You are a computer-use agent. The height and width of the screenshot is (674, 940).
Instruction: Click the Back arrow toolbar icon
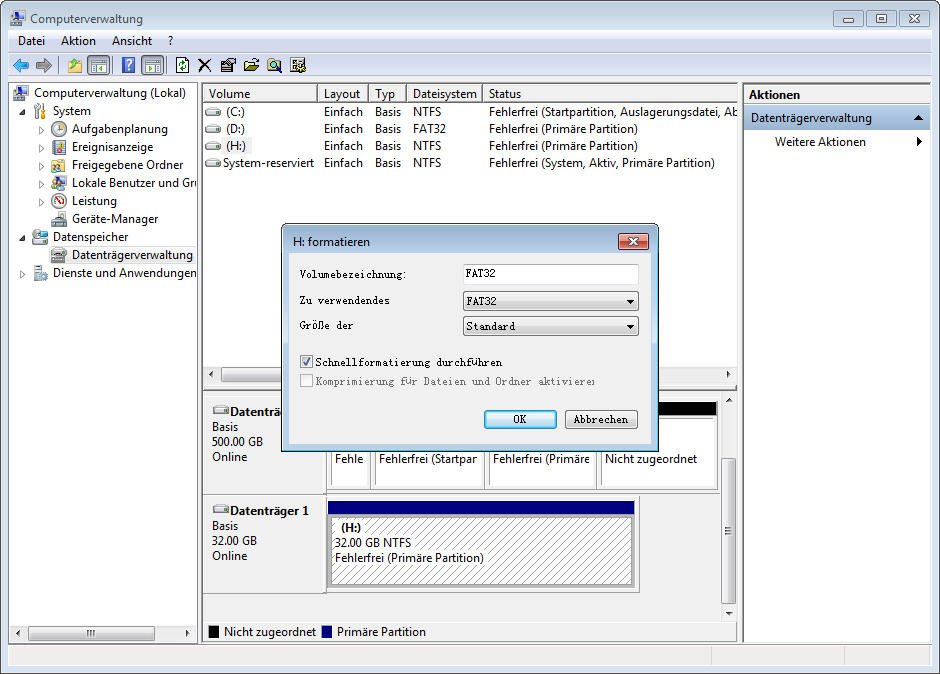pos(21,65)
